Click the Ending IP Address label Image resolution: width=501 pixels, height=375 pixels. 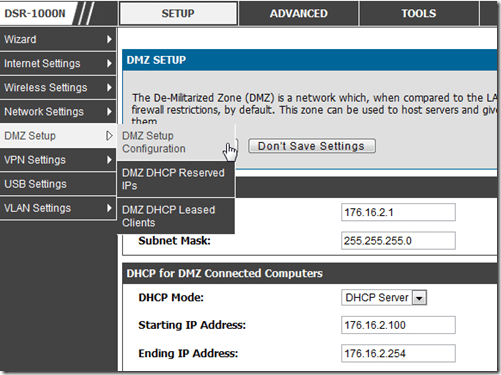pos(188,353)
